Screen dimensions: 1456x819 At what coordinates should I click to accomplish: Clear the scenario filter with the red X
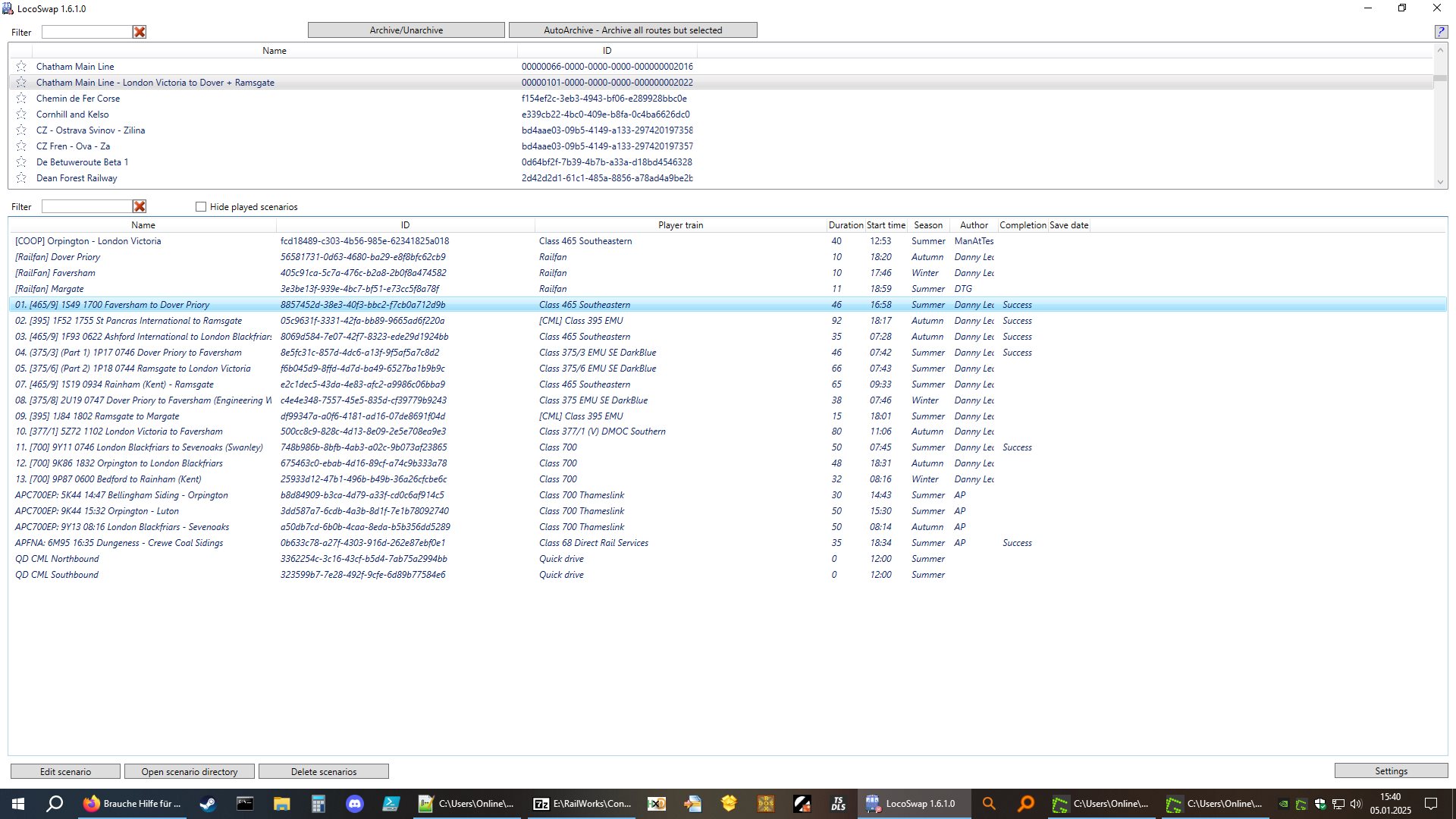(140, 206)
